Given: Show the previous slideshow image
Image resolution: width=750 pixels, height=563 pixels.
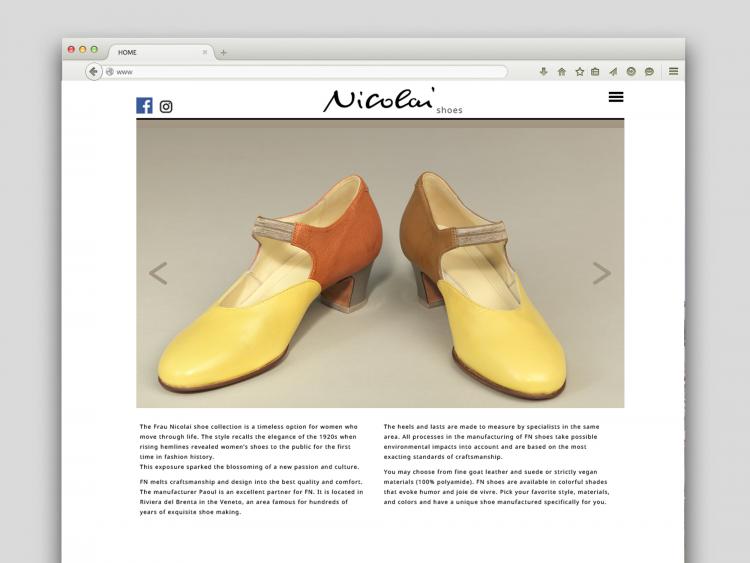Looking at the screenshot, I should [158, 273].
